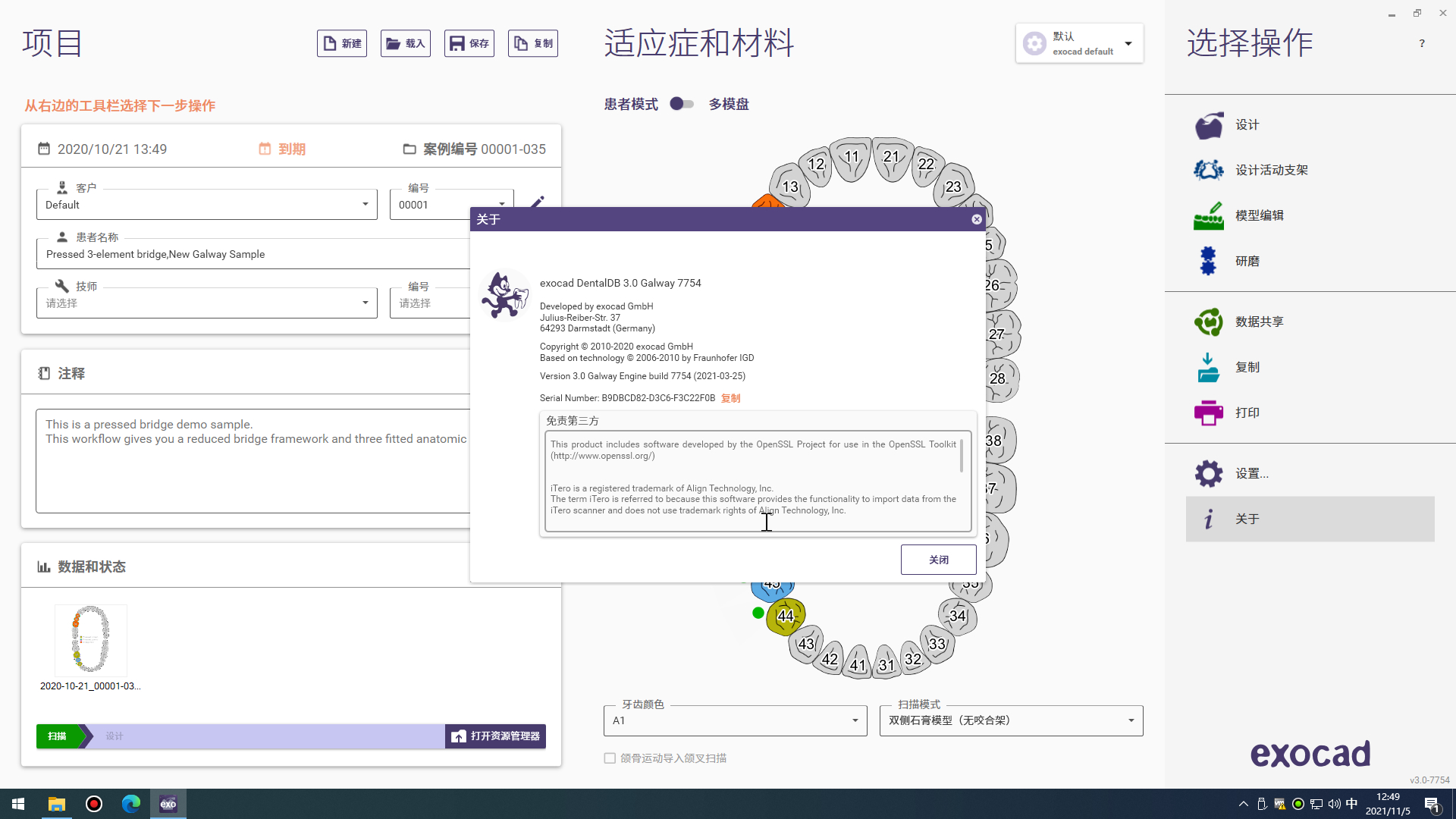Open the 牙齿颜色 A1 dropdown
This screenshot has width=1456, height=819.
pos(735,720)
